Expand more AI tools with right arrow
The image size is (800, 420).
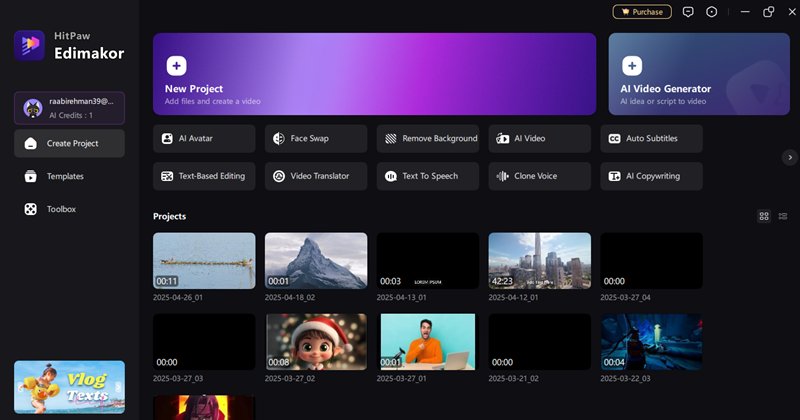pos(790,157)
